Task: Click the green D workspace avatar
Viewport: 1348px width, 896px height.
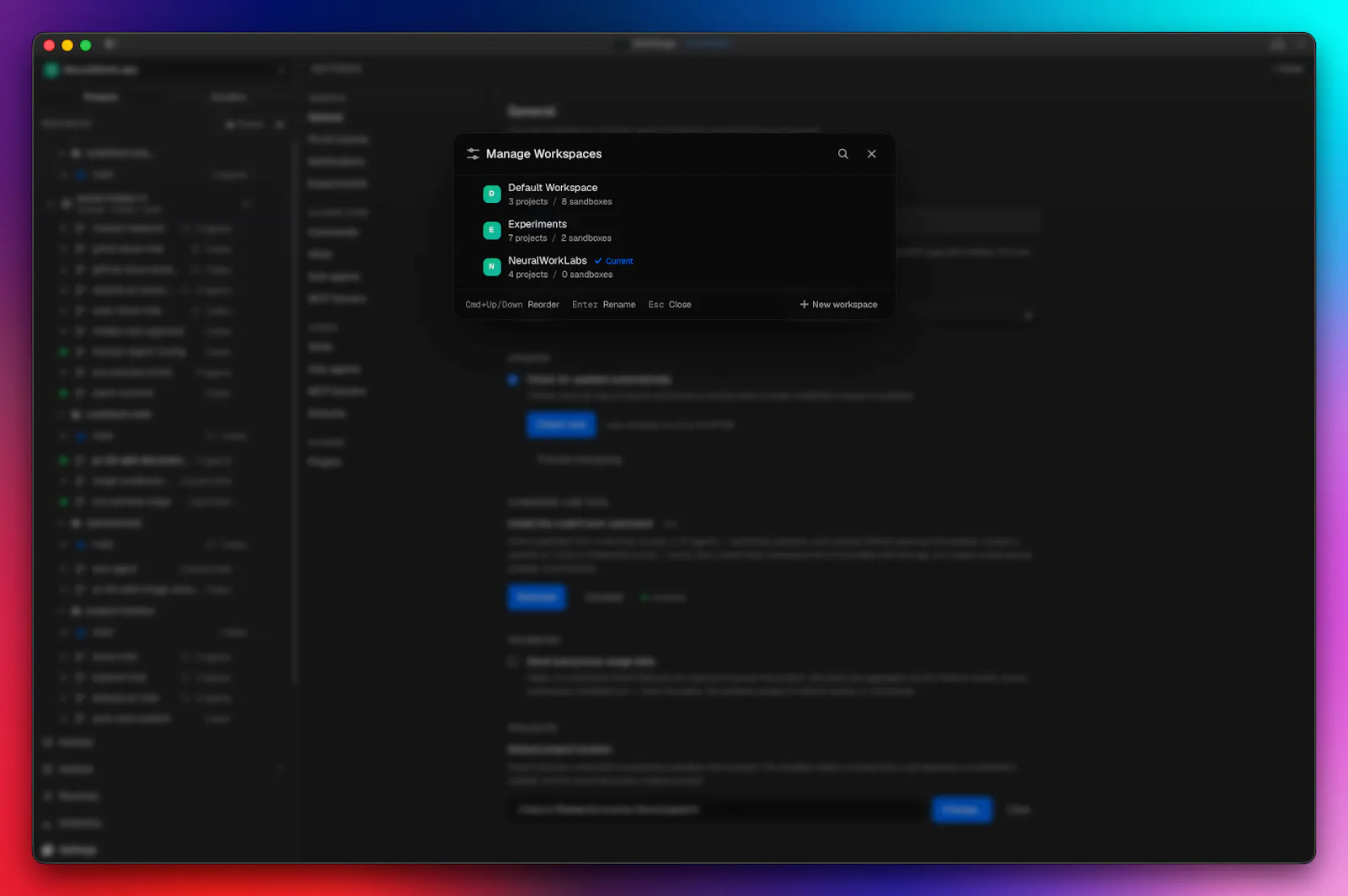Action: pos(491,195)
